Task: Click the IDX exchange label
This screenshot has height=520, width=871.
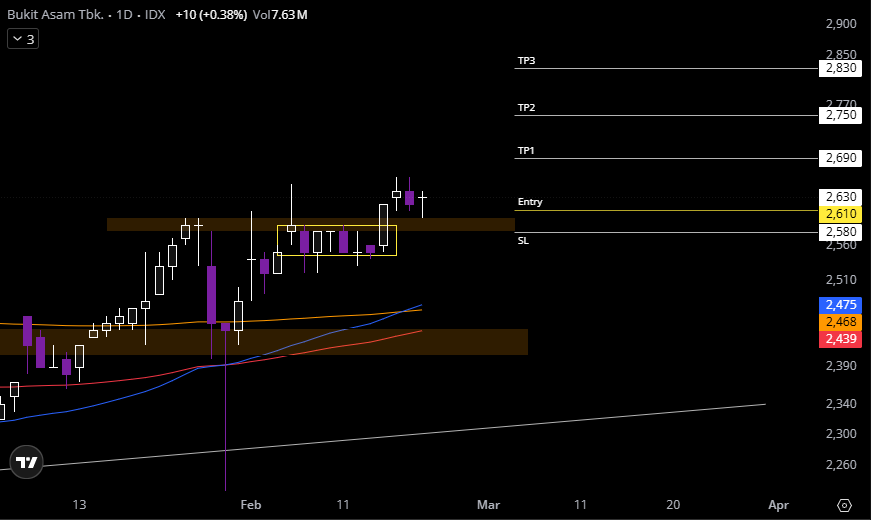Action: tap(155, 14)
